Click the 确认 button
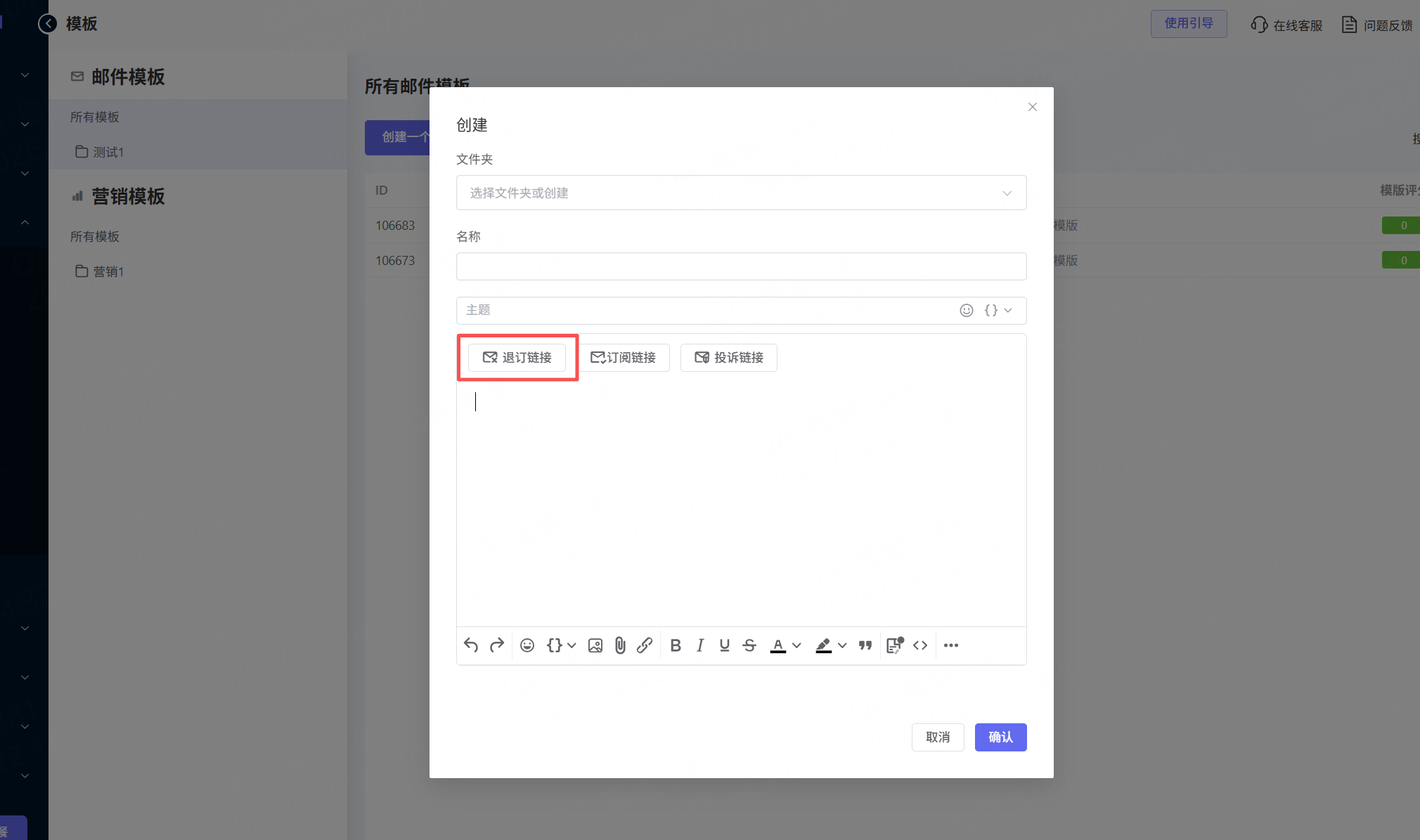The image size is (1420, 840). 1000,737
